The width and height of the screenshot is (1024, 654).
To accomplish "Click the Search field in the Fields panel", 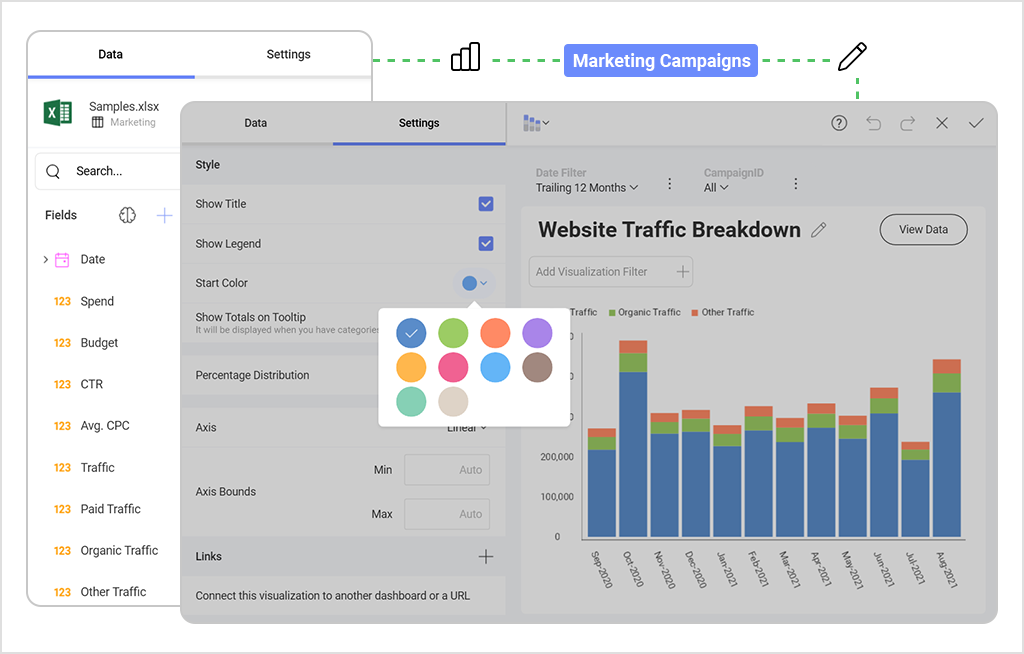I will pyautogui.click(x=105, y=171).
